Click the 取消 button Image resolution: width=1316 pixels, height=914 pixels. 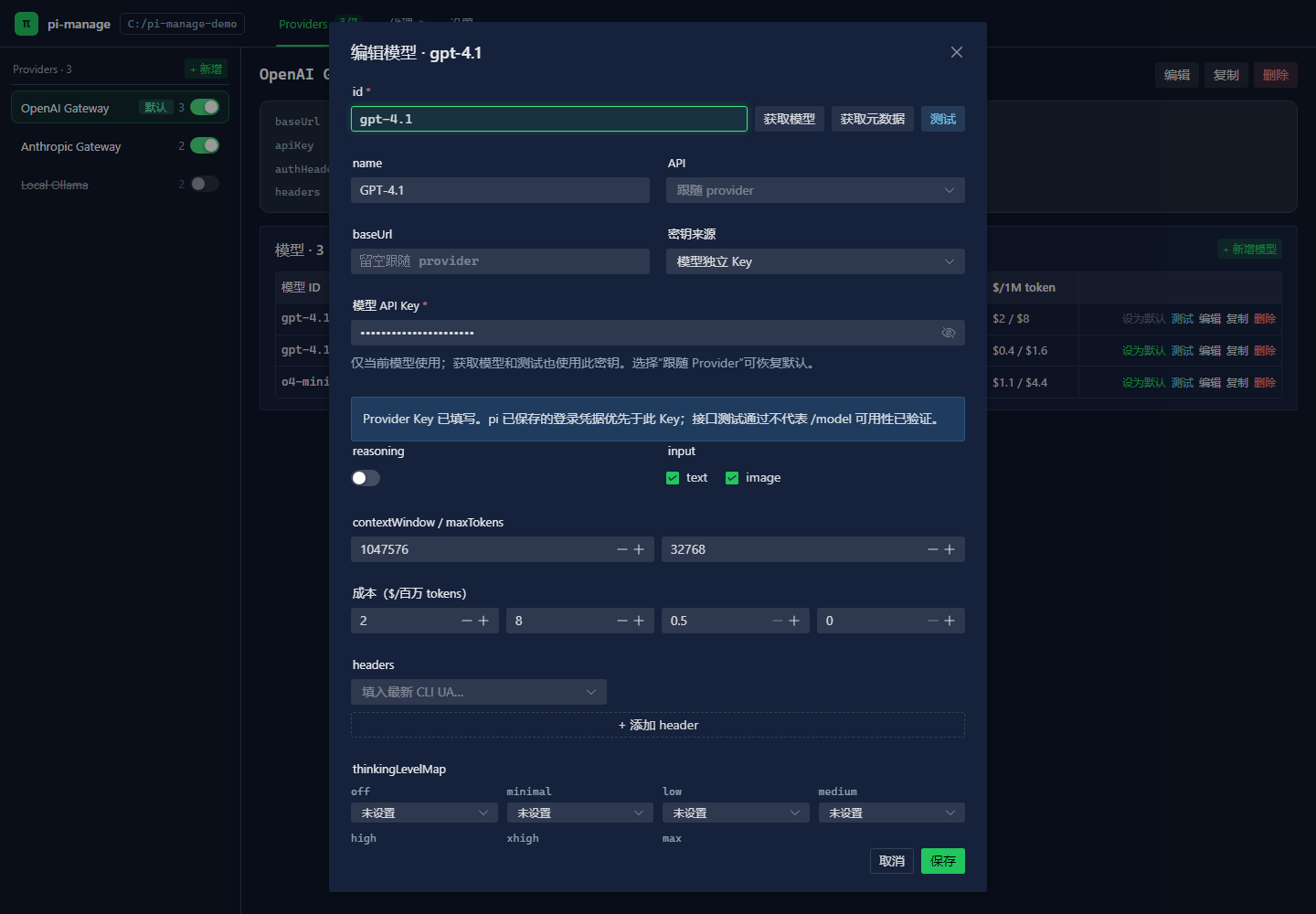892,861
